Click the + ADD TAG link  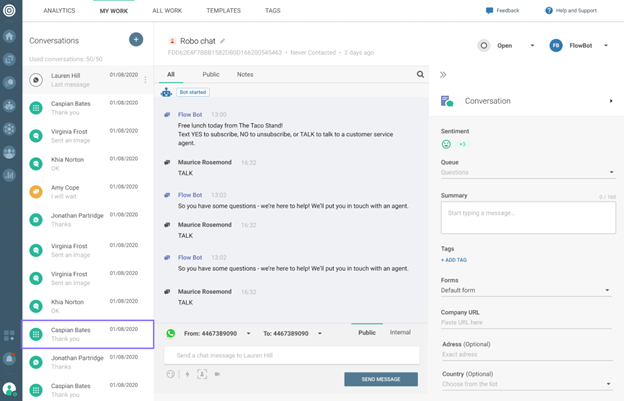[454, 260]
